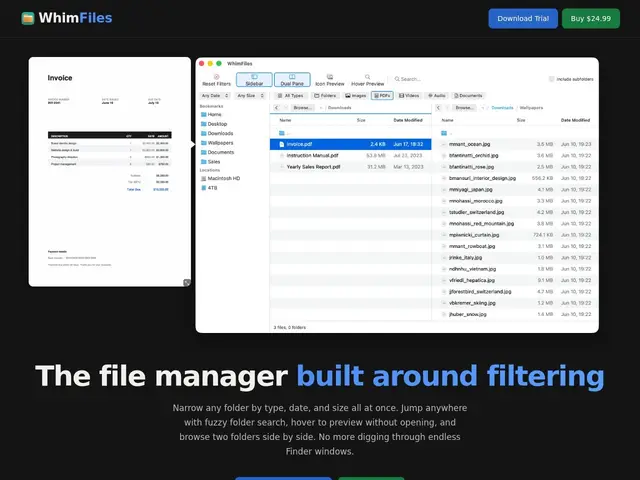Image resolution: width=640 pixels, height=480 pixels.
Task: Click the Download Trial button in header
Action: pos(523,18)
